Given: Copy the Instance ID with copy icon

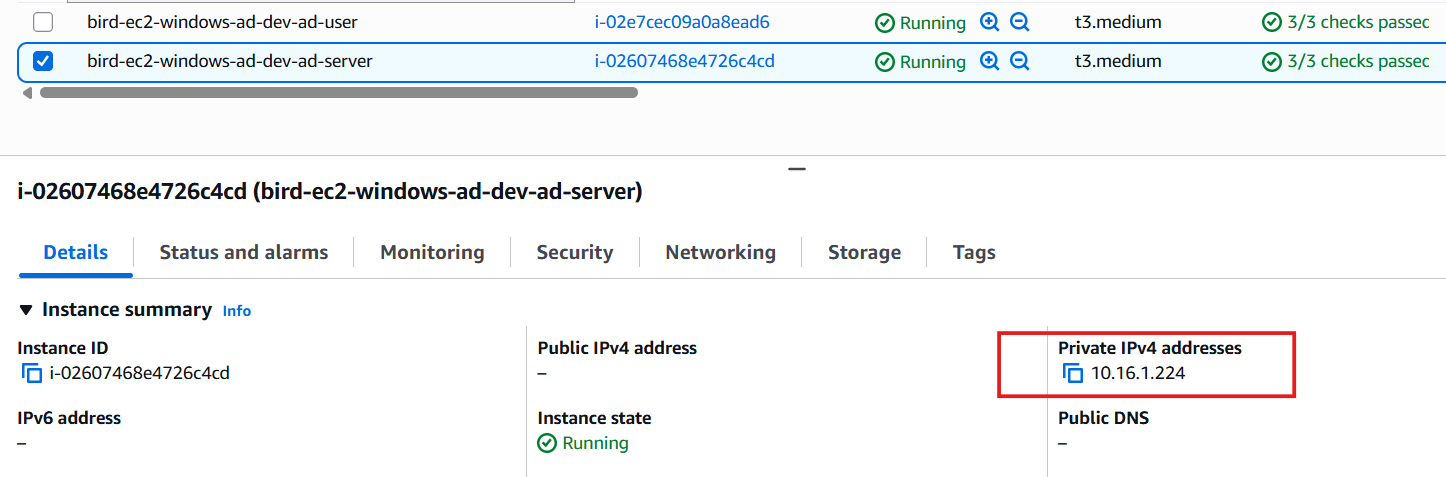Looking at the screenshot, I should coord(32,374).
